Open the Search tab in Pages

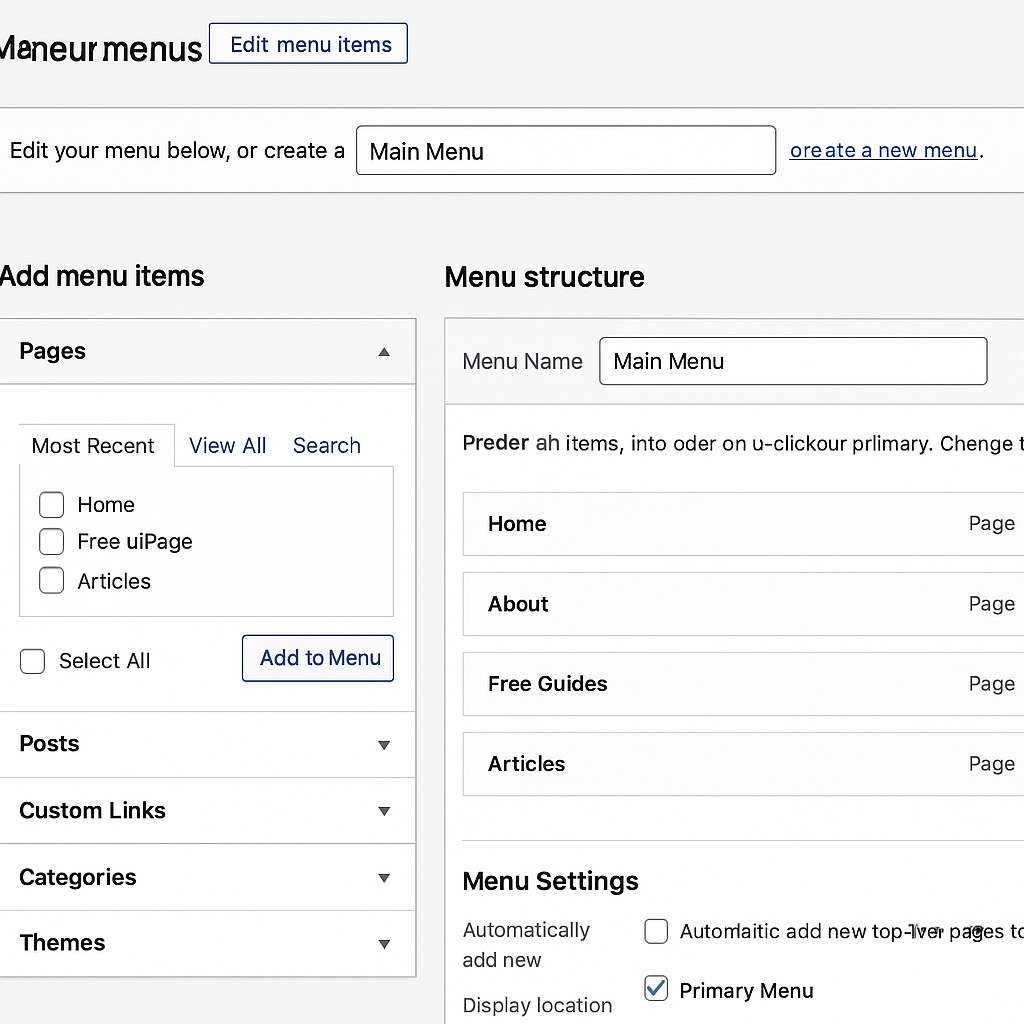click(x=326, y=446)
